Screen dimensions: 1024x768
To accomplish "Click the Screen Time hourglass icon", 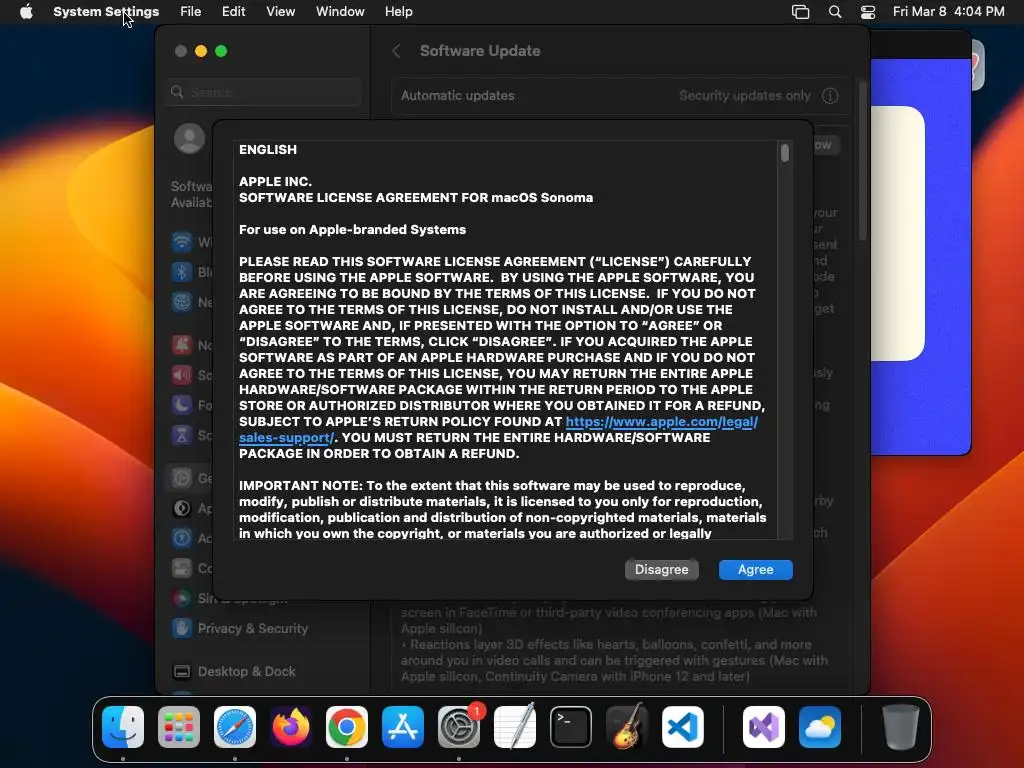I will [x=182, y=435].
